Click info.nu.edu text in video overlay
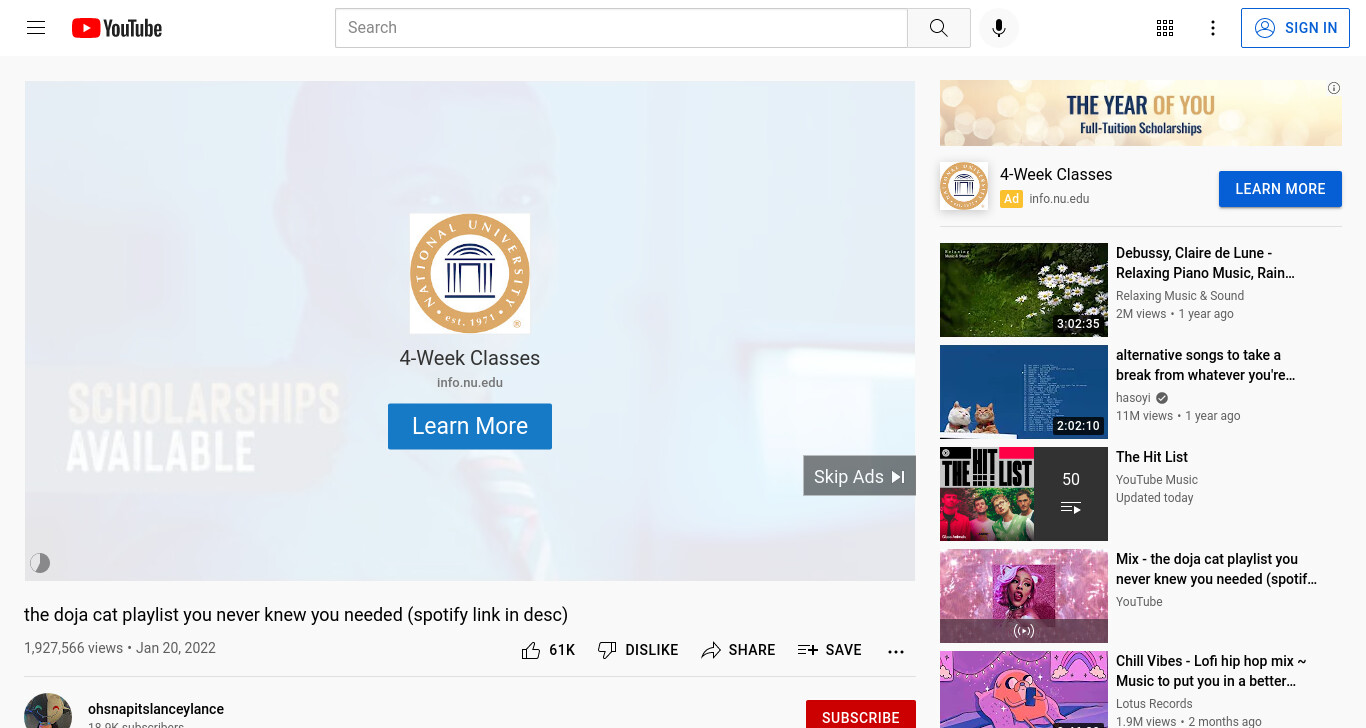Viewport: 1366px width, 728px height. click(470, 383)
